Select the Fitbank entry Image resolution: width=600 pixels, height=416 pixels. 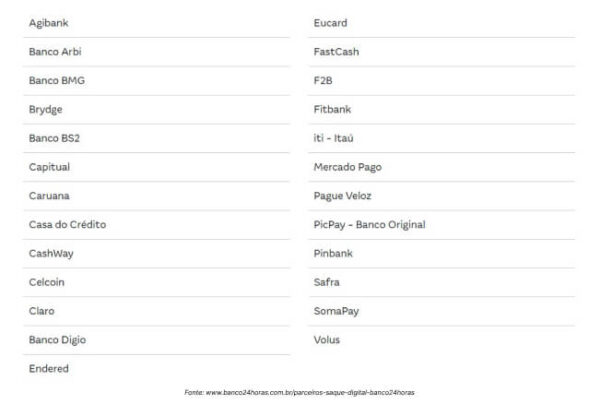pos(333,110)
